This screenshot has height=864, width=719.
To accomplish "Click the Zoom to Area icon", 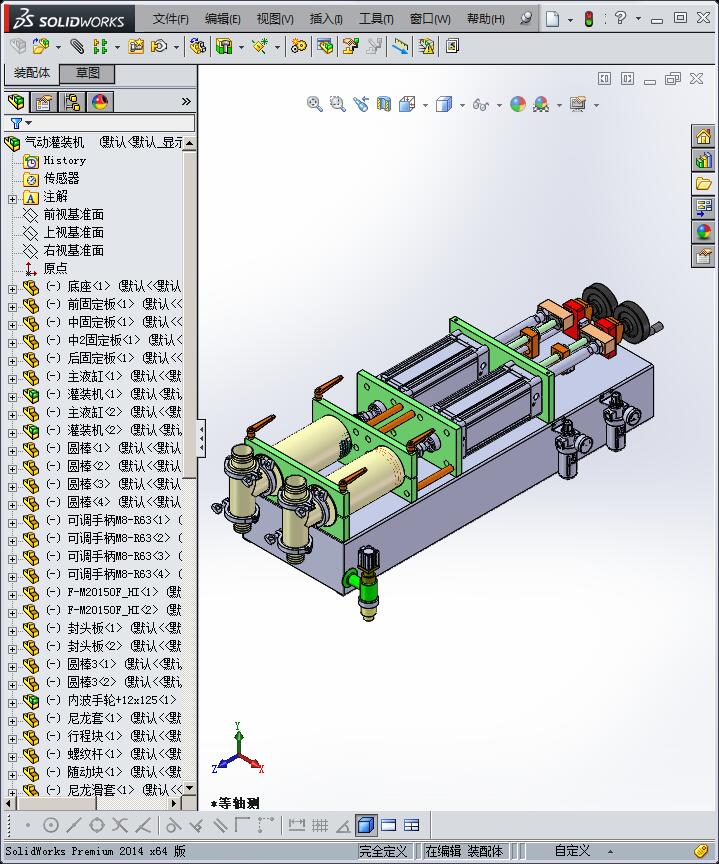I will pyautogui.click(x=337, y=104).
